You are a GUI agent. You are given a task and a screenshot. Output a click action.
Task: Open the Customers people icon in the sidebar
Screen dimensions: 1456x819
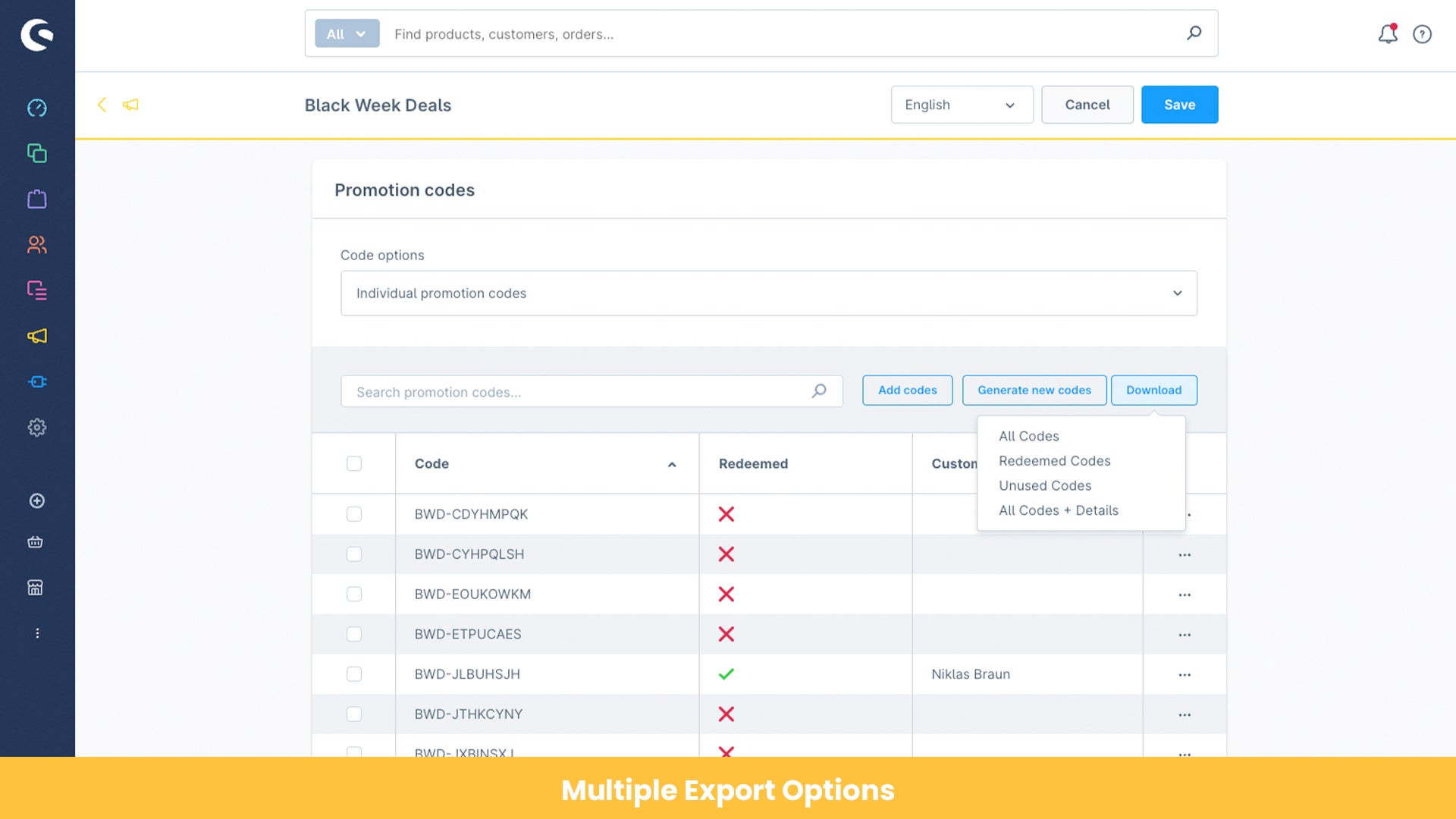click(36, 244)
